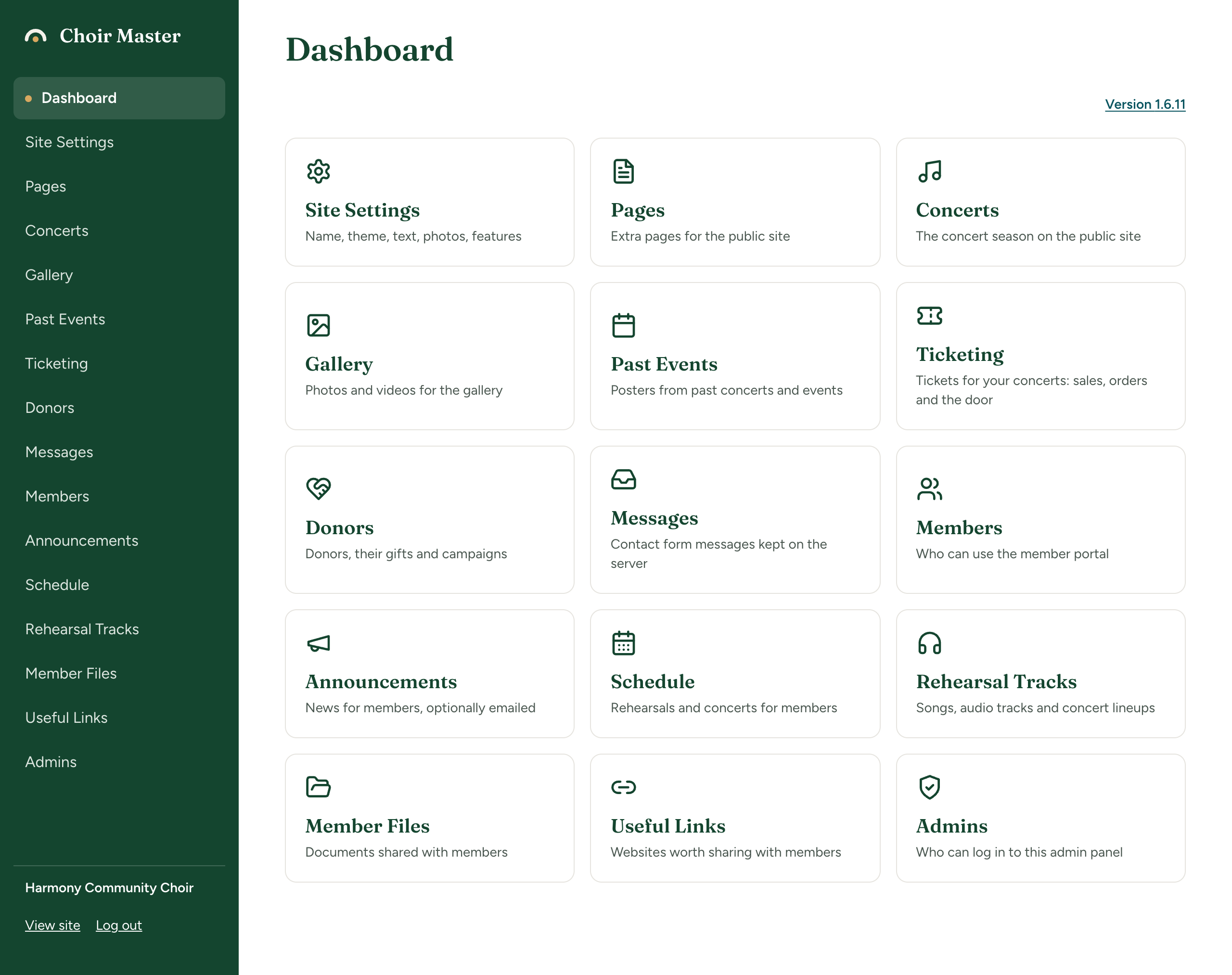
Task: Click the ticket icon on Ticketing card
Action: [929, 316]
